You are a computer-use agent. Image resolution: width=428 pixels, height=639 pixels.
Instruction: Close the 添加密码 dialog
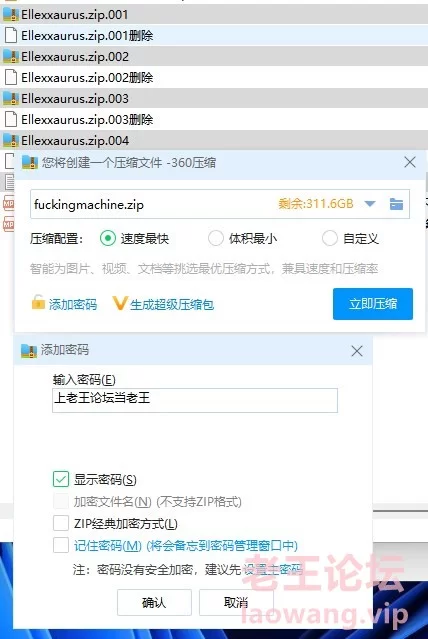pos(357,351)
